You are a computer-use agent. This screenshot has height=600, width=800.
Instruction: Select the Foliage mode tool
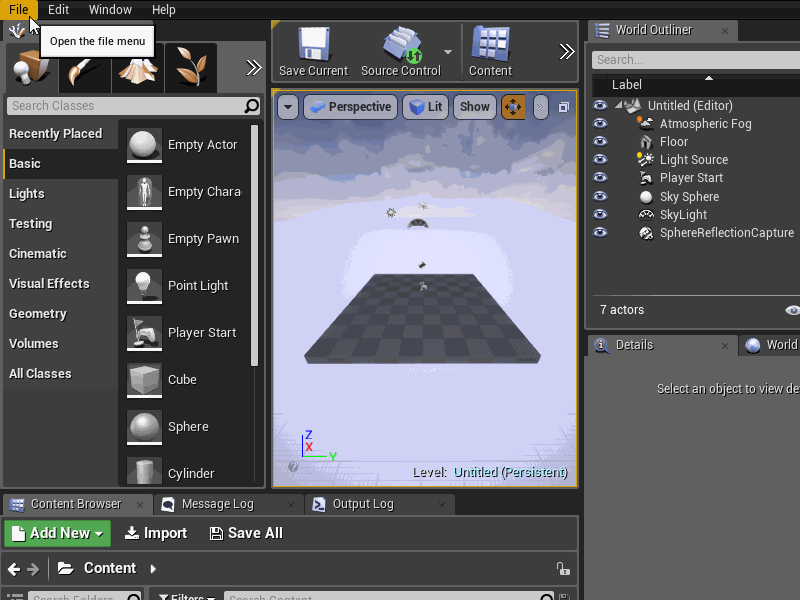coord(190,68)
